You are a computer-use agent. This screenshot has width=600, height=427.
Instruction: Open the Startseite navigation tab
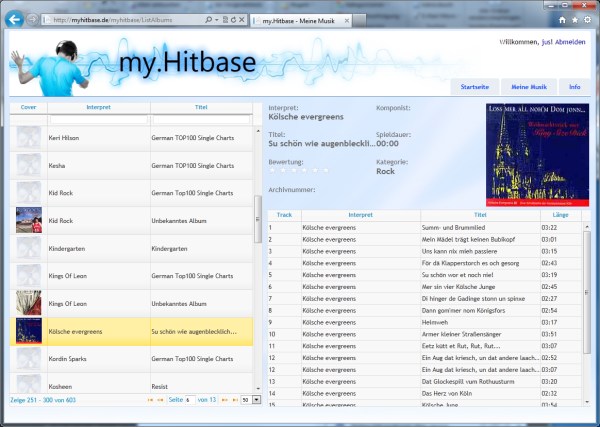pos(474,87)
